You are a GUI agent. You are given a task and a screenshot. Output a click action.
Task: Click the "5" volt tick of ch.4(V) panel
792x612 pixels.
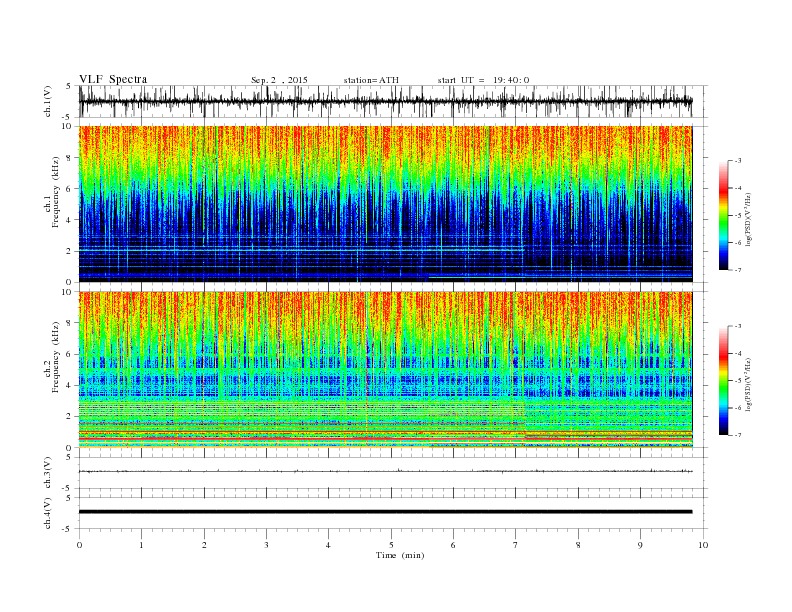point(69,498)
